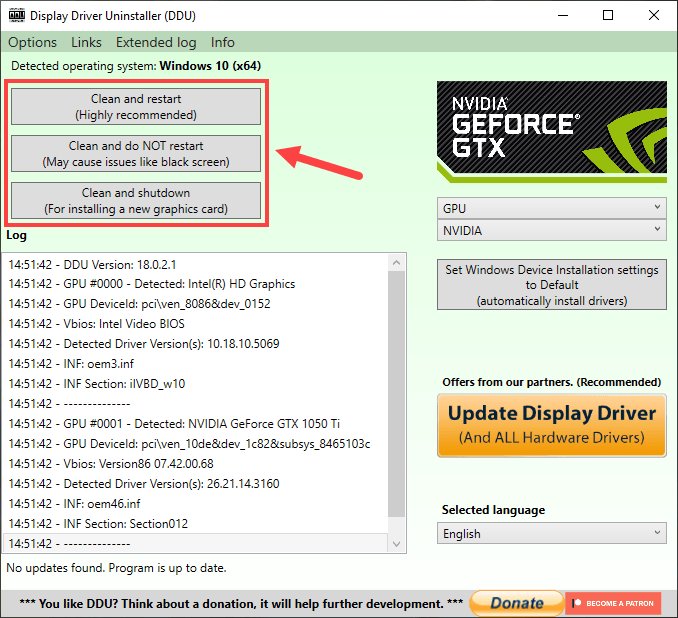678x618 pixels.
Task: Open the NVIDIA vendor dropdown
Action: pos(552,231)
